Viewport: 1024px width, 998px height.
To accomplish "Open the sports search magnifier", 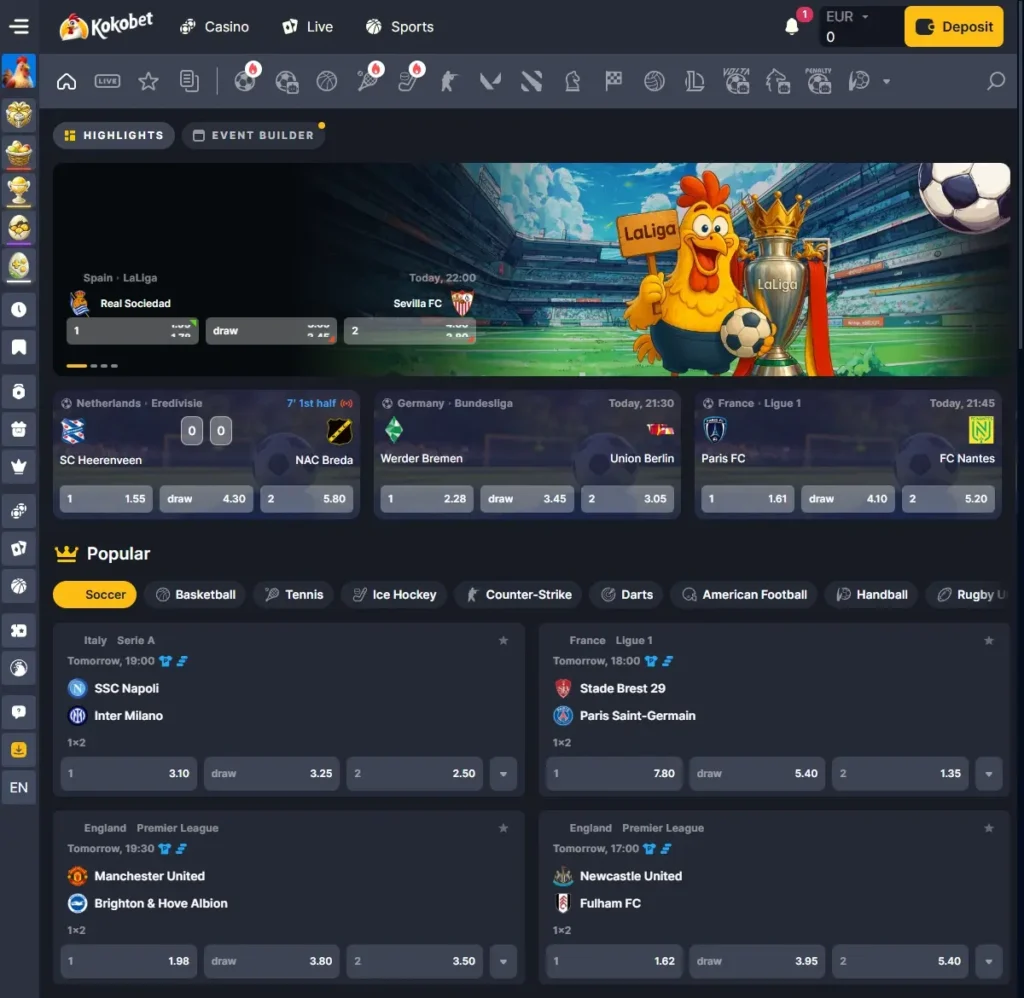I will [x=995, y=81].
